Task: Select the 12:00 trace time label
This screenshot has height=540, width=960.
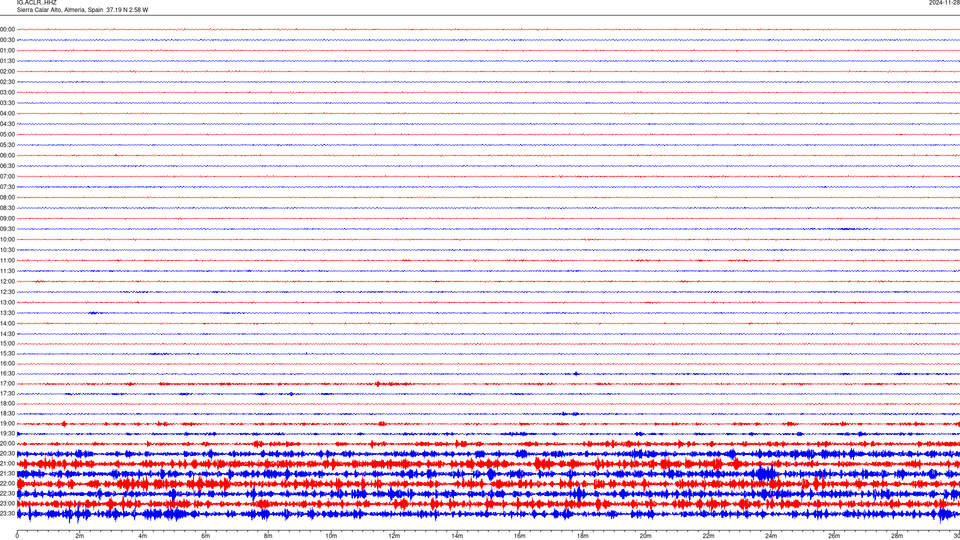Action: (x=7, y=282)
